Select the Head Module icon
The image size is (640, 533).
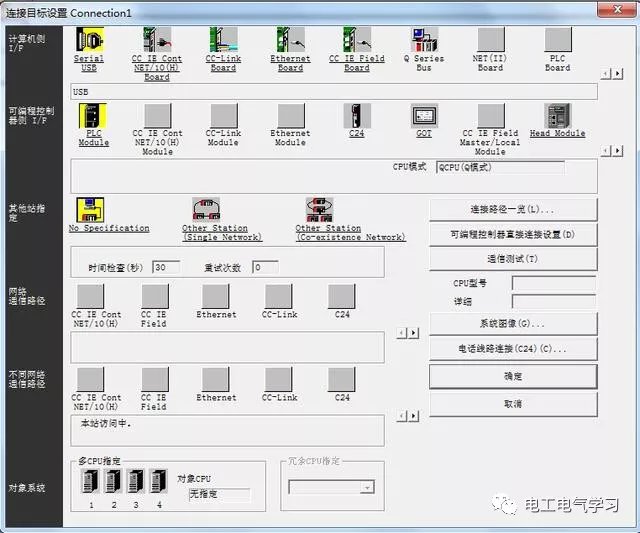pyautogui.click(x=557, y=116)
